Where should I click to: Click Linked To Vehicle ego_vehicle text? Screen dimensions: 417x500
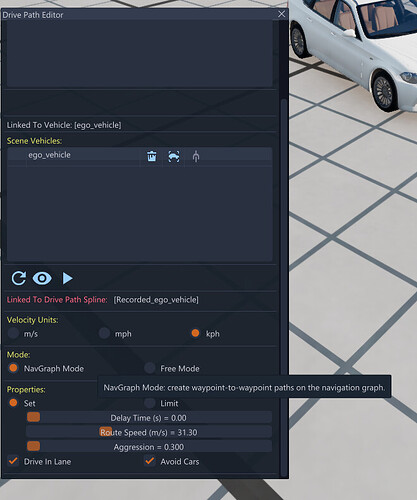[x=64, y=125]
